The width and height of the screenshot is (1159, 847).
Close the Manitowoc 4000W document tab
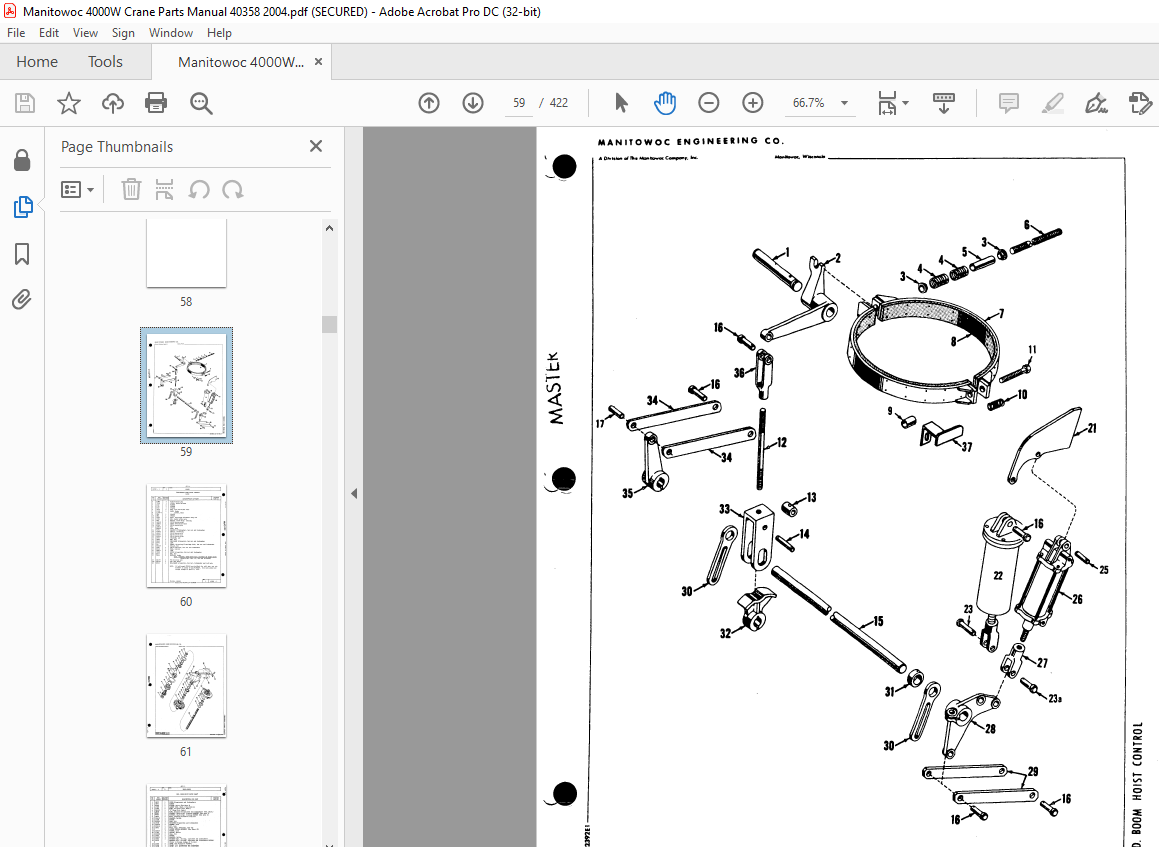click(x=319, y=62)
